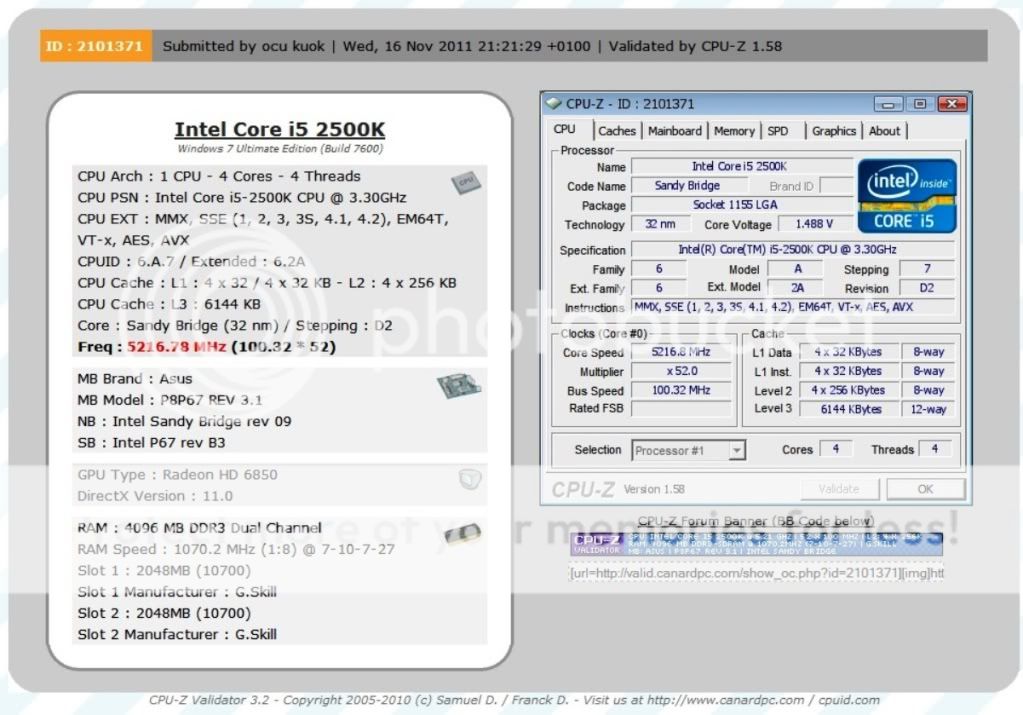Click the RAM module icon beside RAM info
This screenshot has height=715, width=1023.
click(x=463, y=534)
